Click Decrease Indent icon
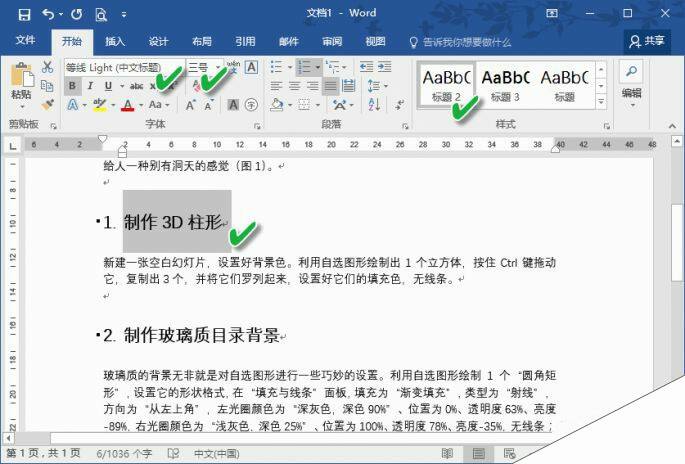 pos(366,67)
